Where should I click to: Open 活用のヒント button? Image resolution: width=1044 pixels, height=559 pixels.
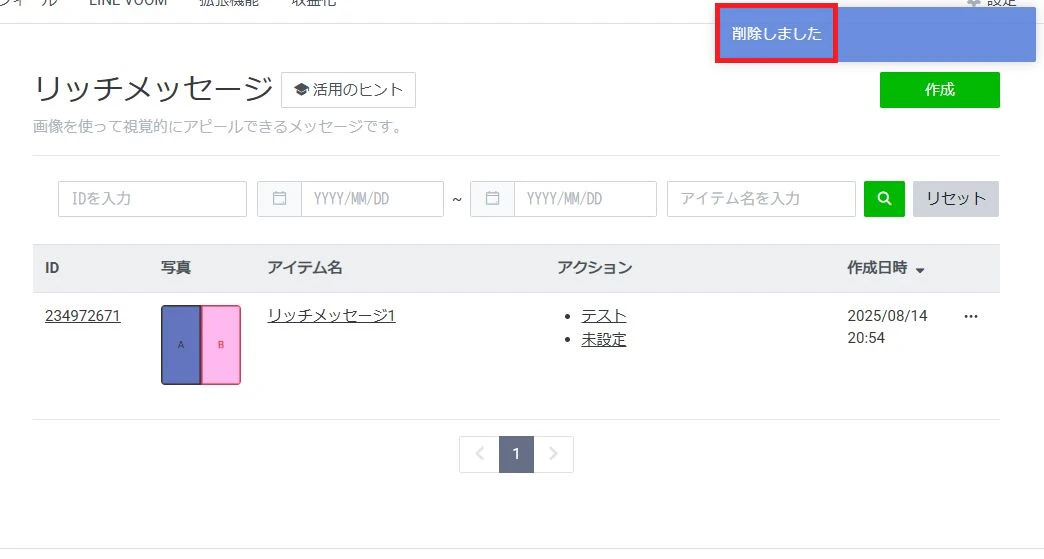(x=348, y=90)
